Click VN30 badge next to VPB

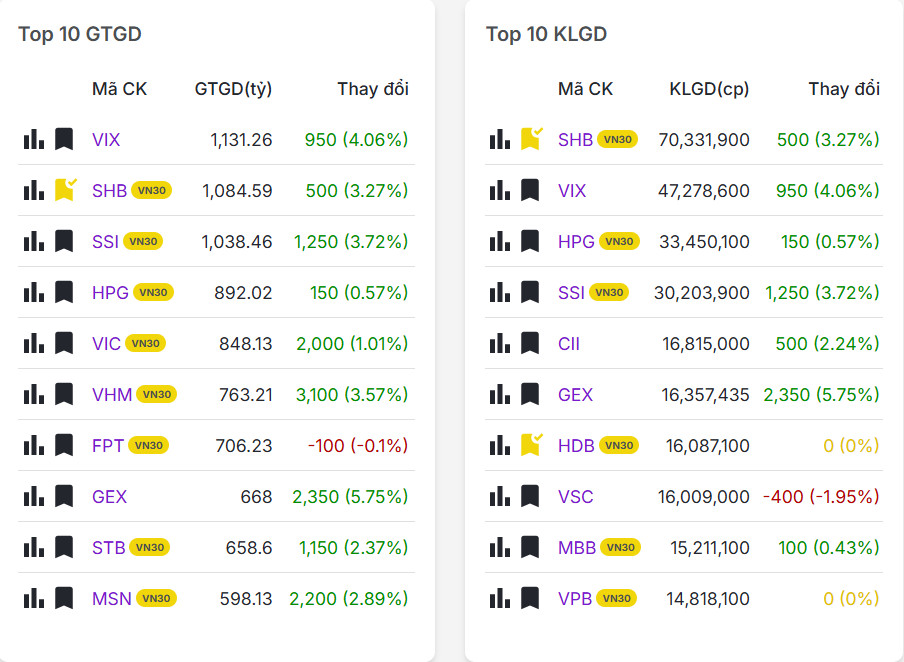click(x=616, y=599)
